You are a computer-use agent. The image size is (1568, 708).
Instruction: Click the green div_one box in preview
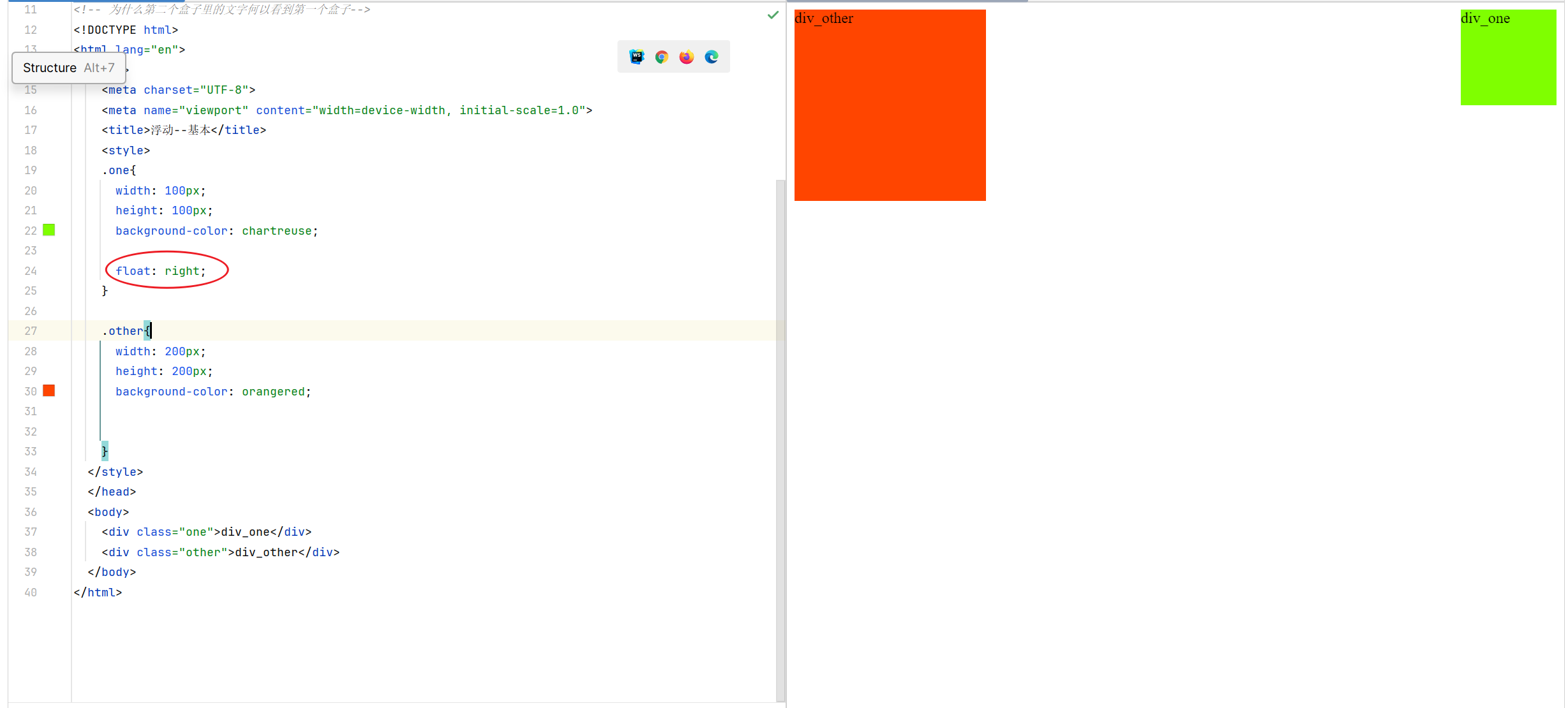1508,57
